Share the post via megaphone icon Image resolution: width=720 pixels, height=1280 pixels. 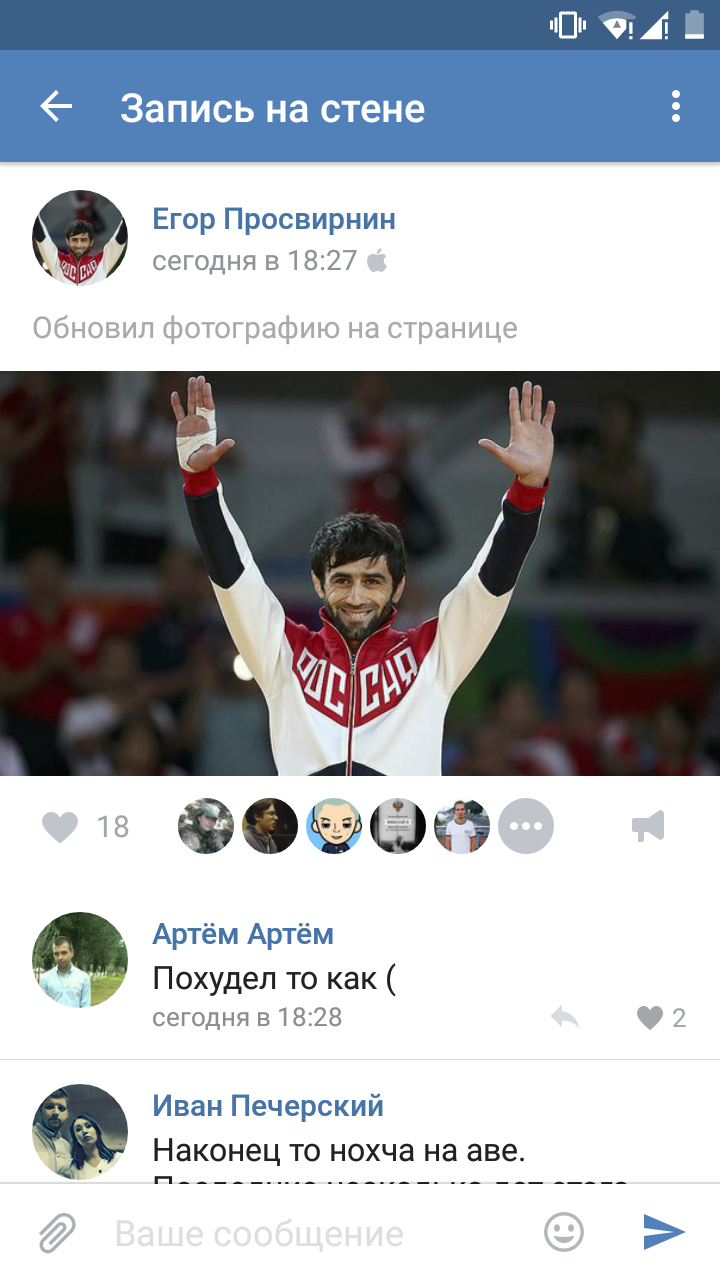coord(648,826)
